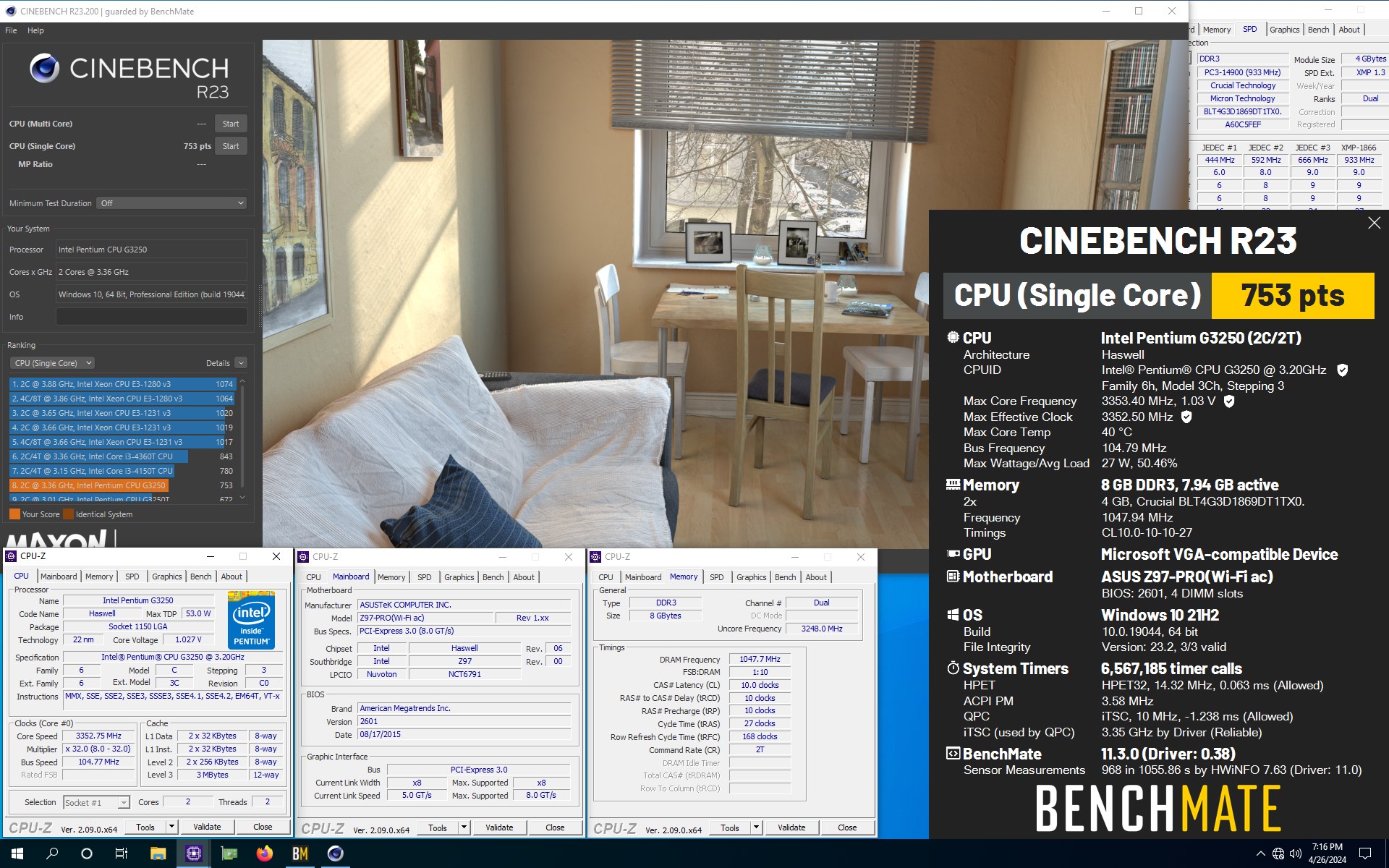This screenshot has width=1389, height=868.
Task: Open CPU (Single Core) ranking dropdown
Action: (53, 363)
